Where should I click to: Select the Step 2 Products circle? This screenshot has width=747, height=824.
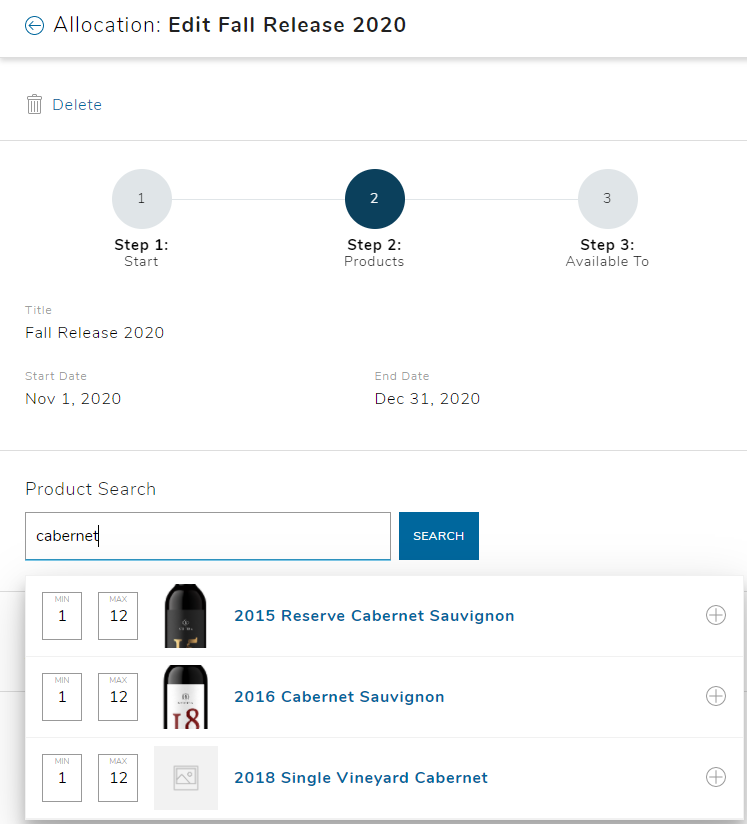click(x=374, y=198)
